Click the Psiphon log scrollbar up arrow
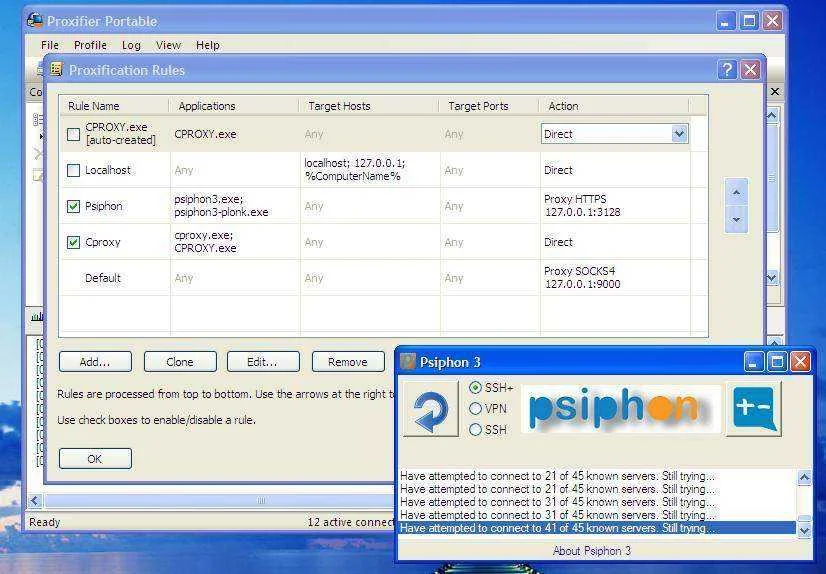This screenshot has height=574, width=826. (x=804, y=477)
